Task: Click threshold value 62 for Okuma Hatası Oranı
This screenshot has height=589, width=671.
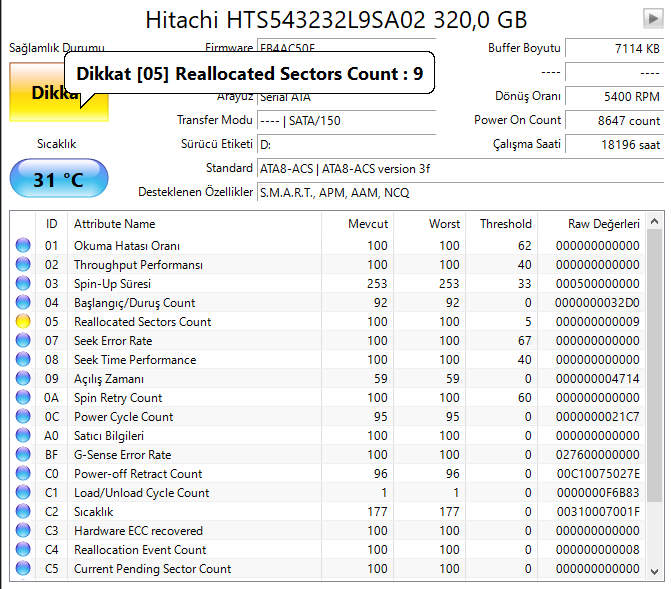Action: [x=524, y=245]
